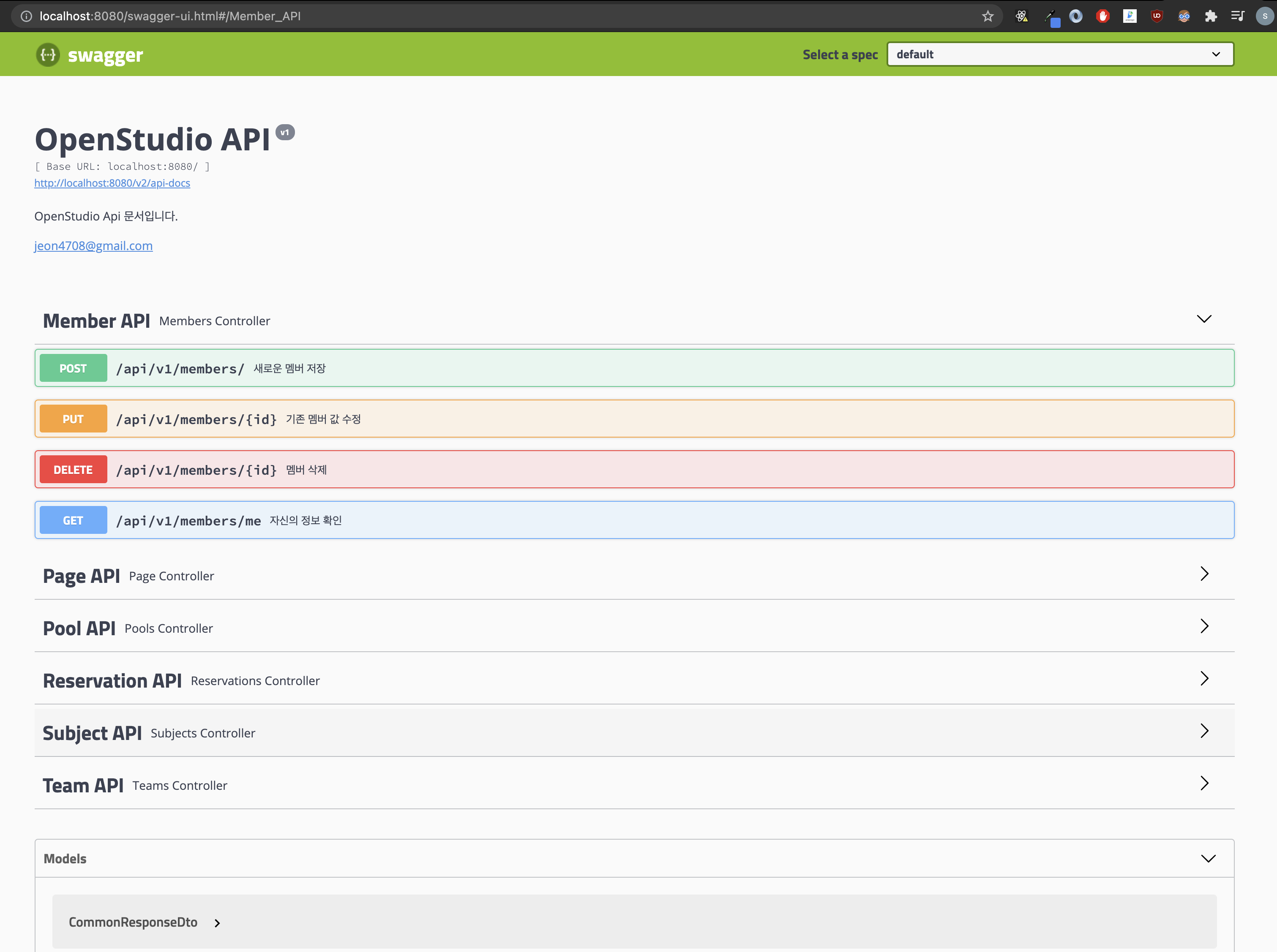
Task: Open the AdBlock stop-hand extension
Action: pos(1102,16)
